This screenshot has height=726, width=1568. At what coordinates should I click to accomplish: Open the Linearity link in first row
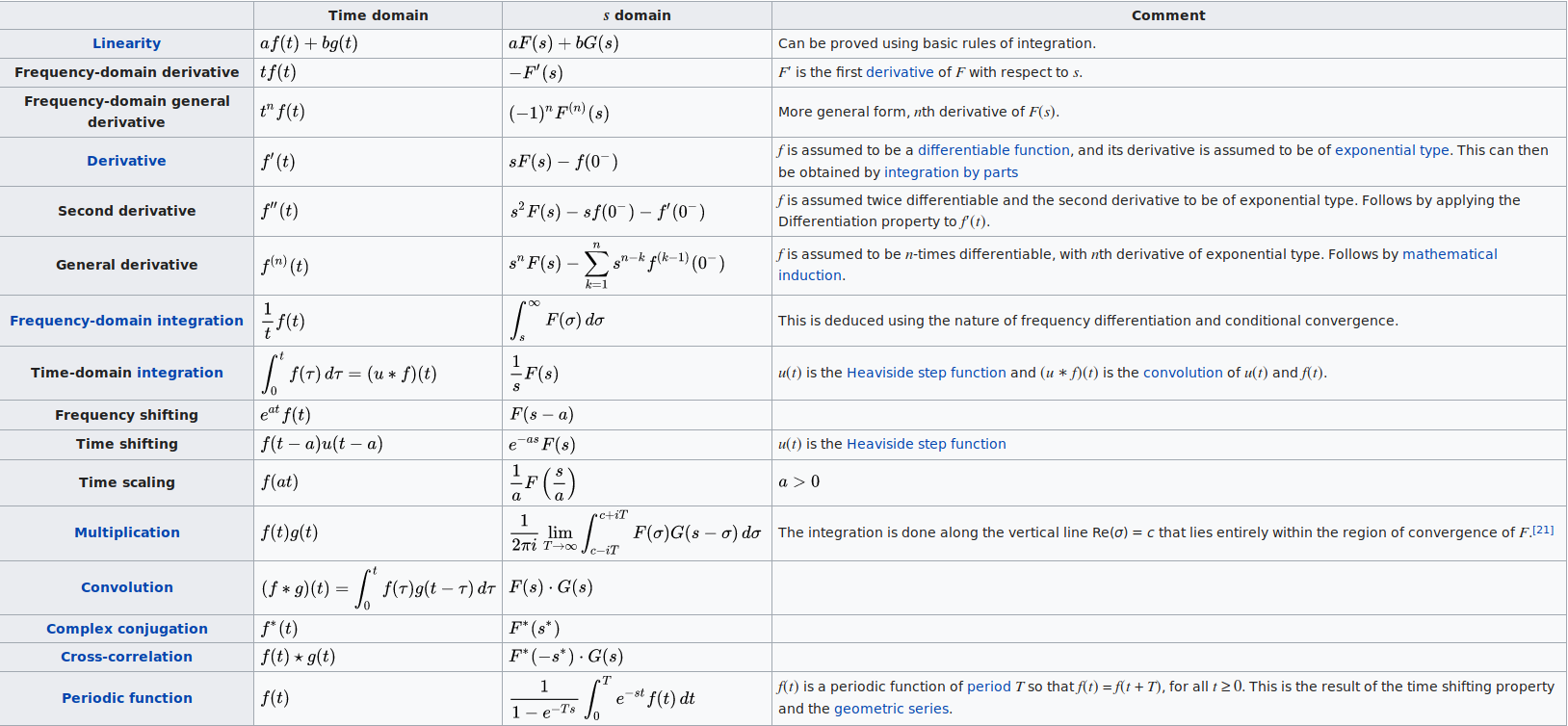126,43
